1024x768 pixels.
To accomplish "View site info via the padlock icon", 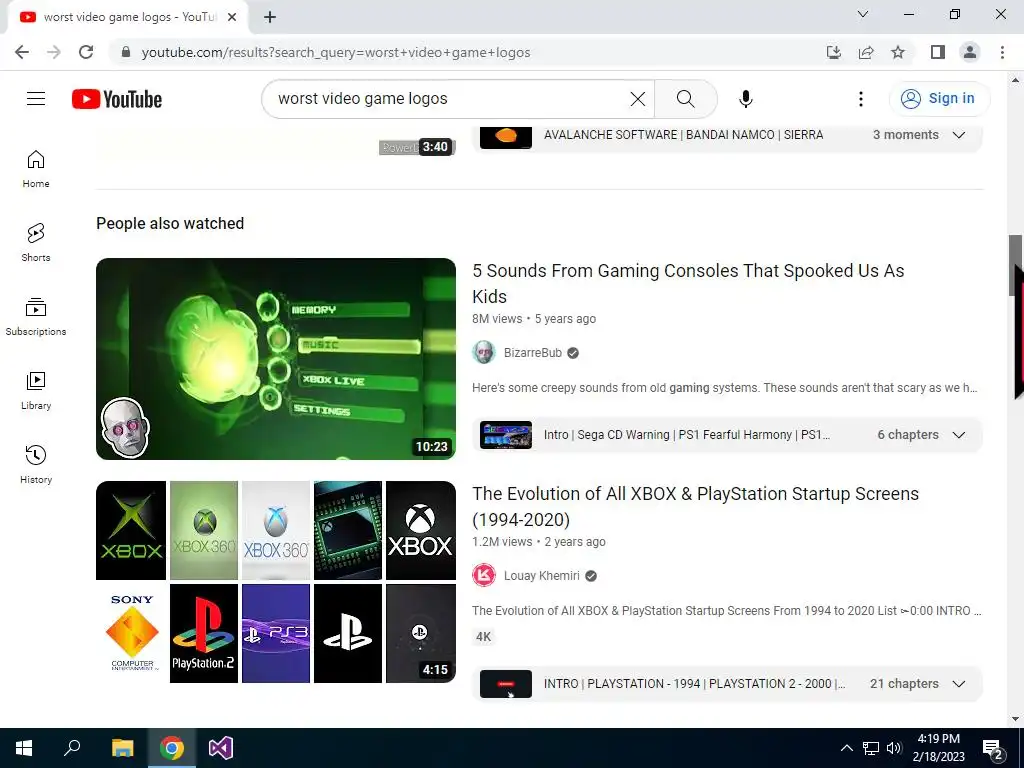I will (126, 52).
